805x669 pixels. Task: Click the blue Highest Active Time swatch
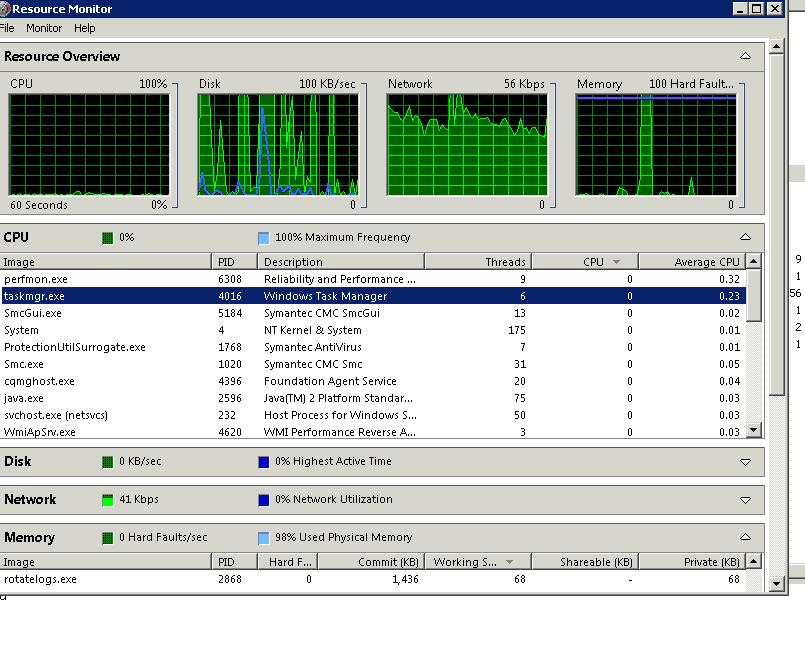(x=263, y=462)
